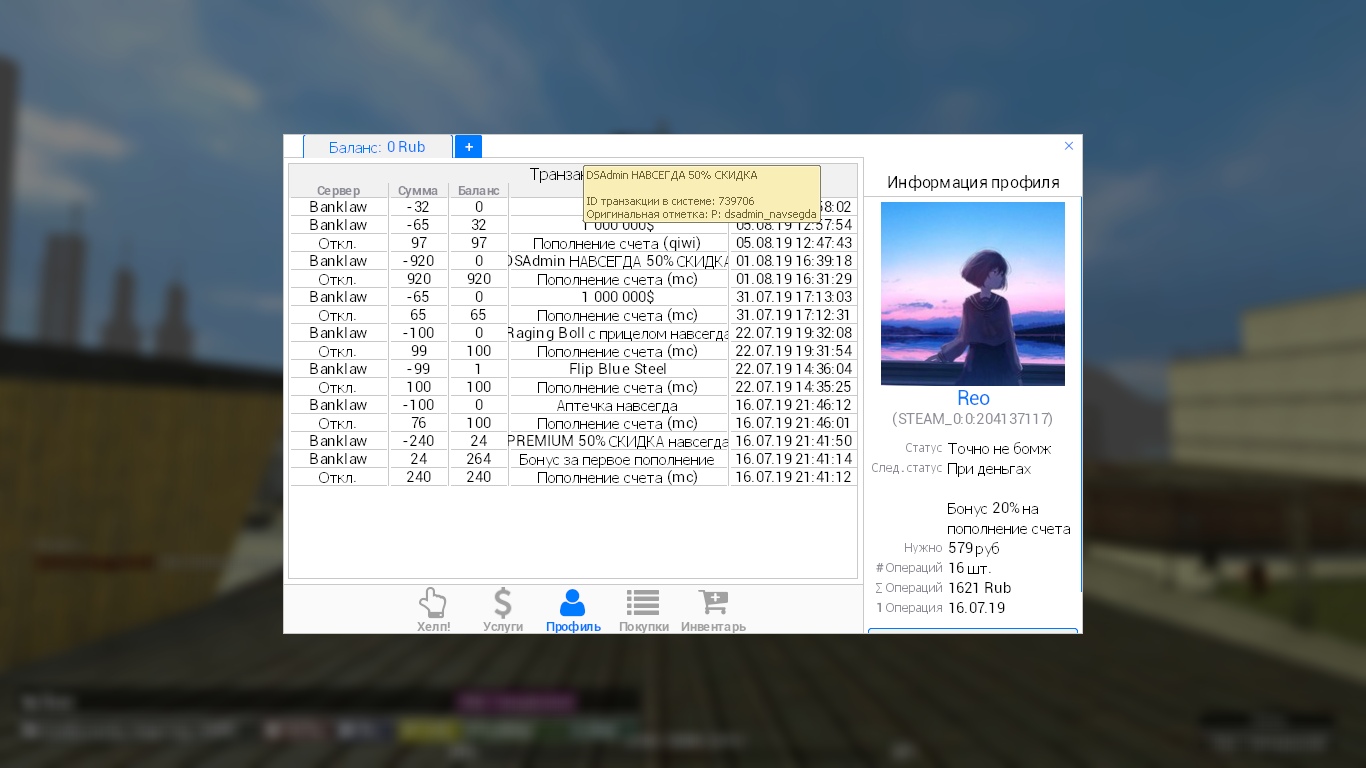Screen dimensions: 1366x768
Task: Open the Хелп! help section
Action: pyautogui.click(x=433, y=610)
